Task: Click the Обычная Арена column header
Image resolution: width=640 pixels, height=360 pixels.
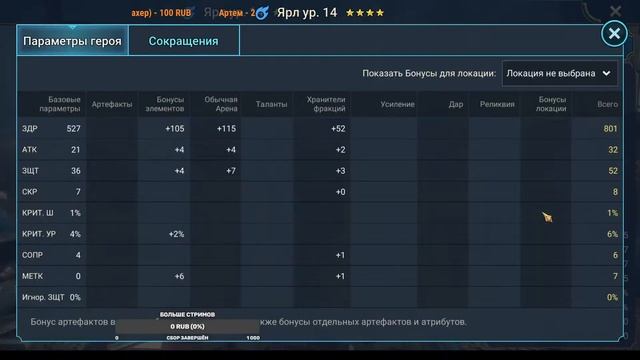Action: 221,104
